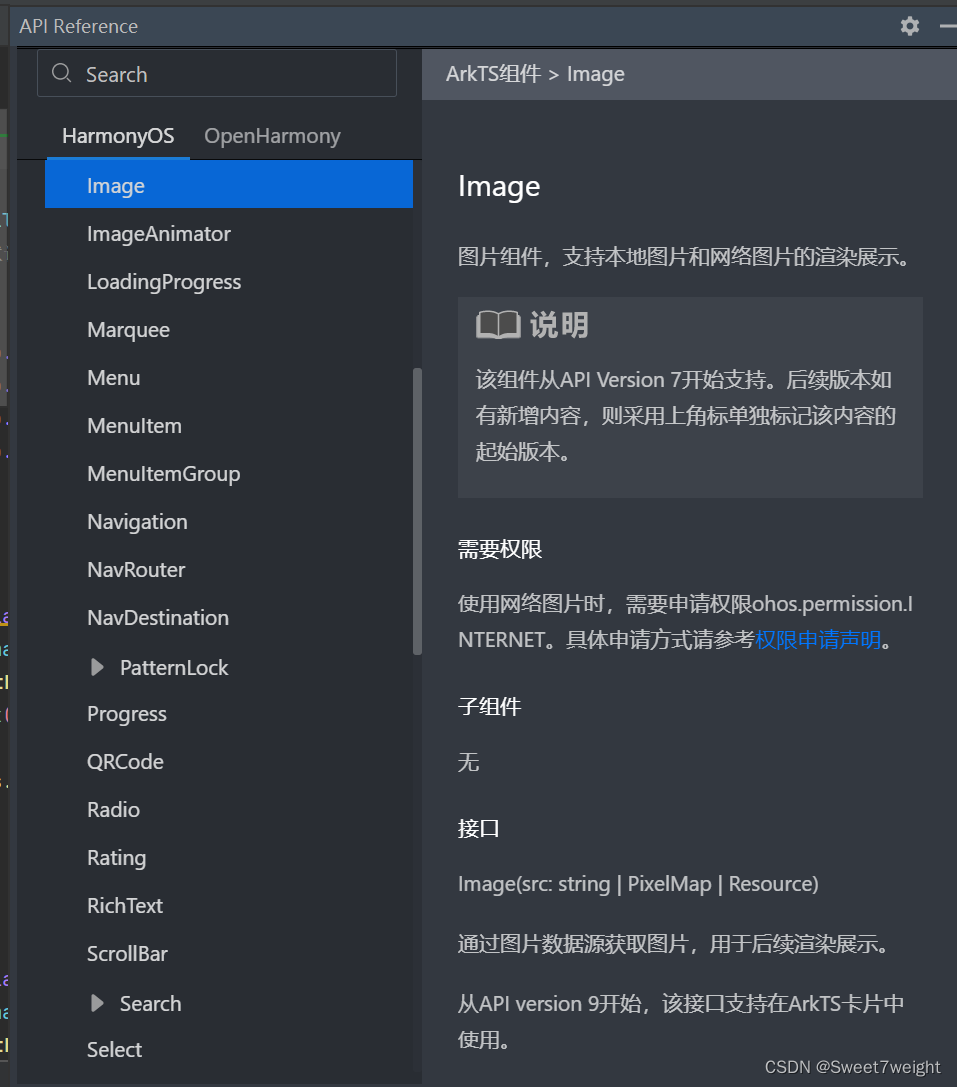This screenshot has width=957, height=1087.
Task: Click the 子组件 section heading
Action: (x=489, y=706)
